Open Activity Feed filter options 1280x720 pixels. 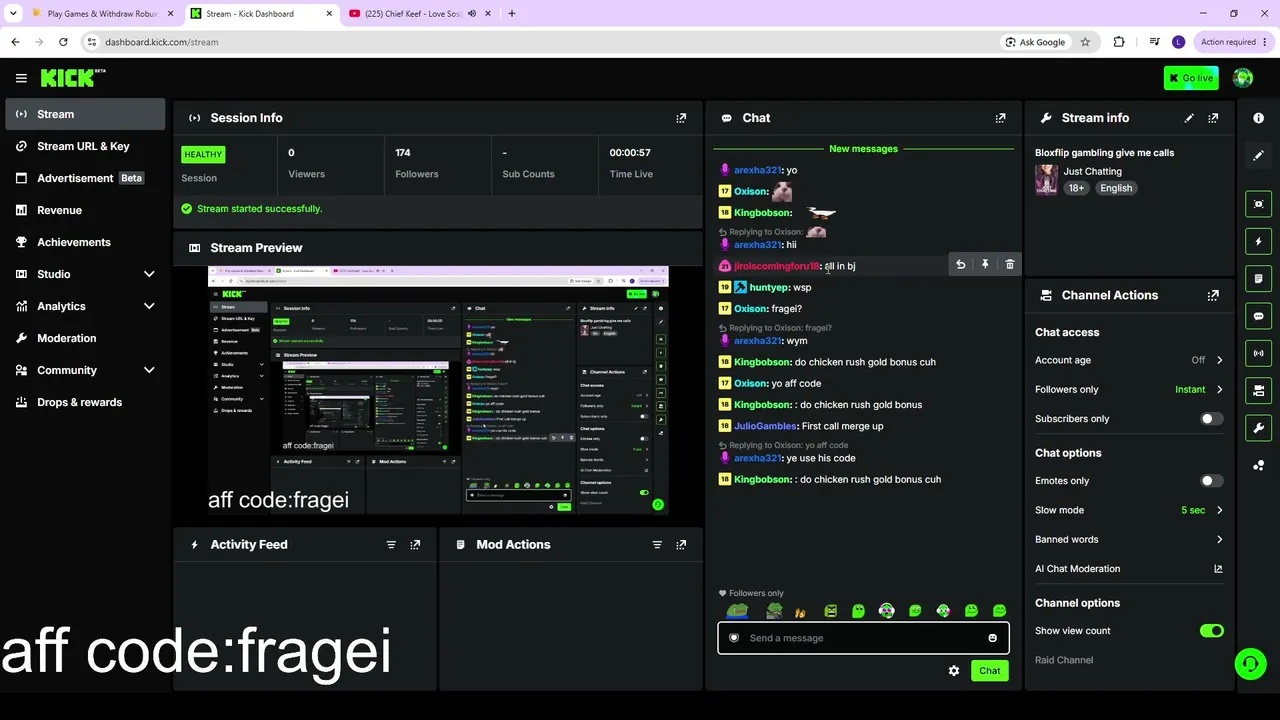(x=391, y=545)
